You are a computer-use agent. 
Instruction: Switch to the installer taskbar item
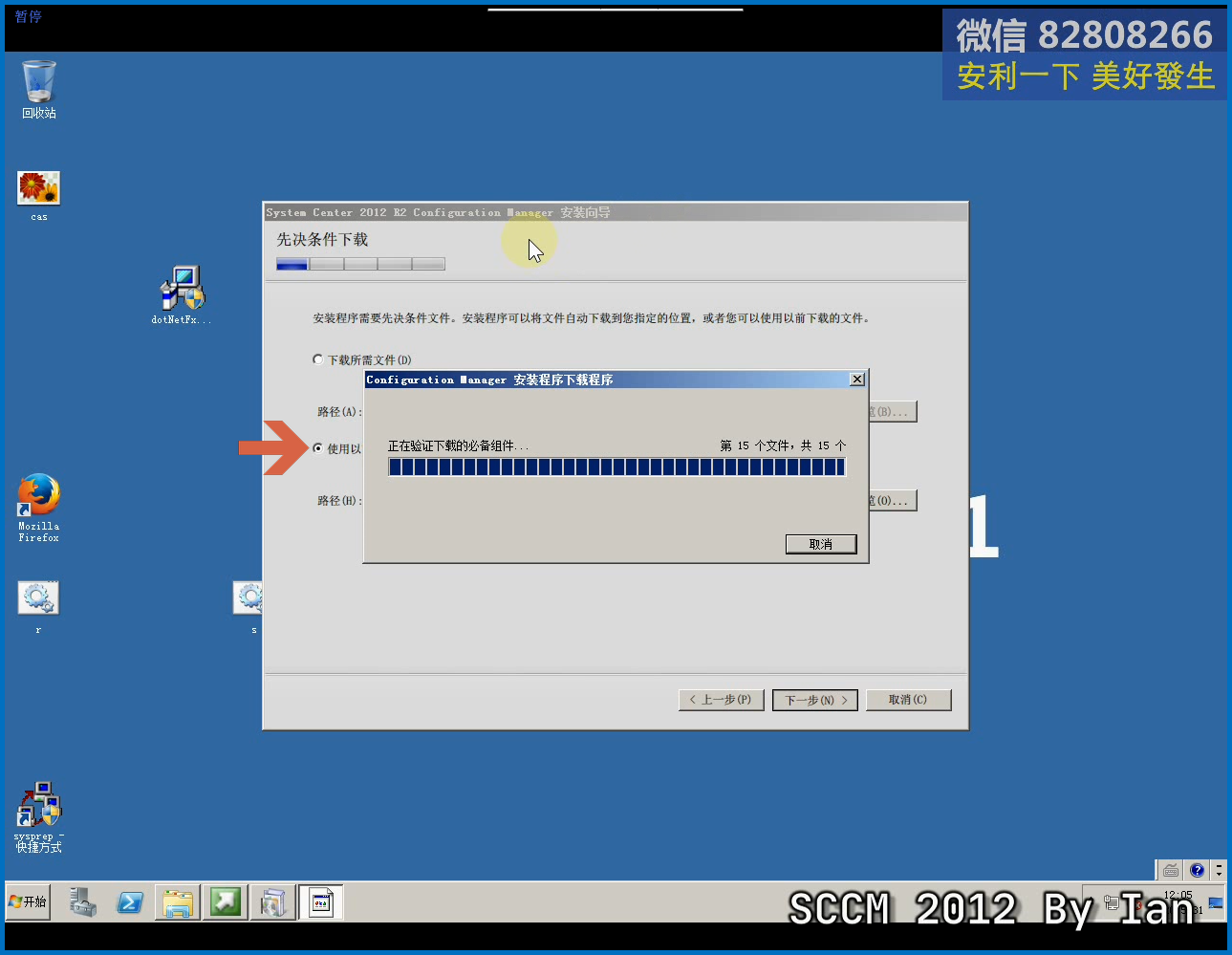coord(273,902)
